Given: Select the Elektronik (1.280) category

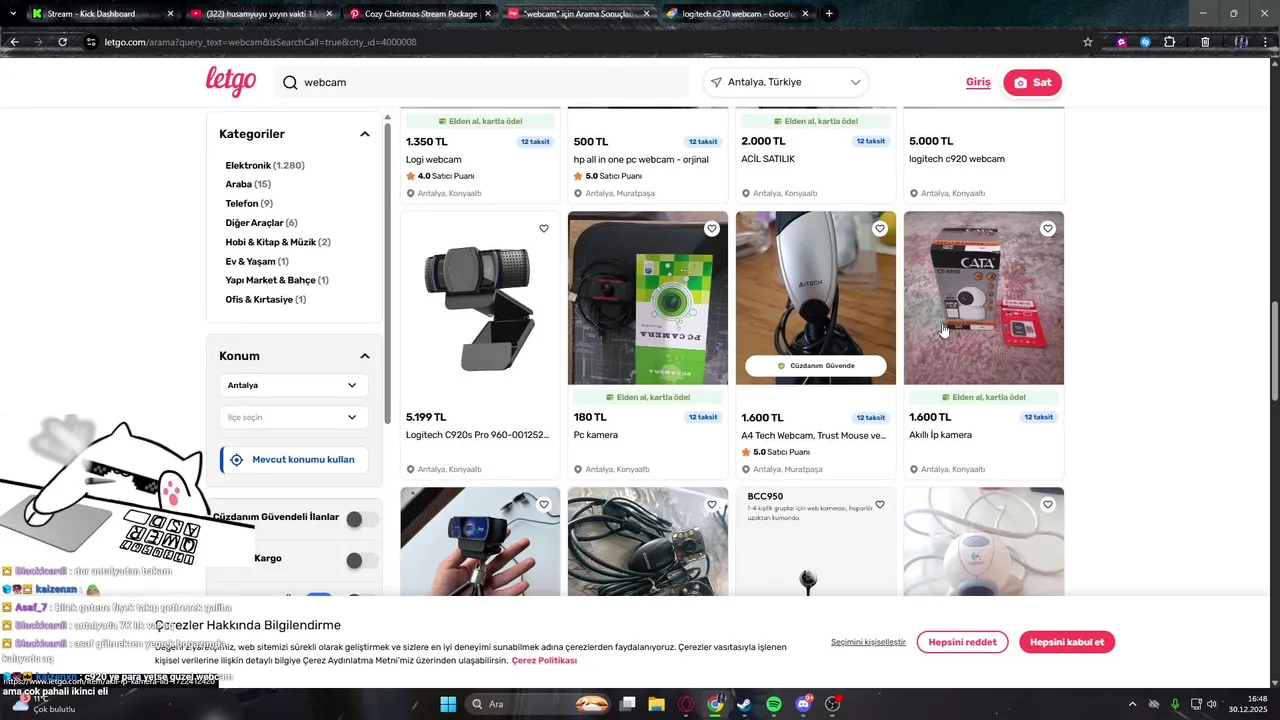Looking at the screenshot, I should (265, 165).
